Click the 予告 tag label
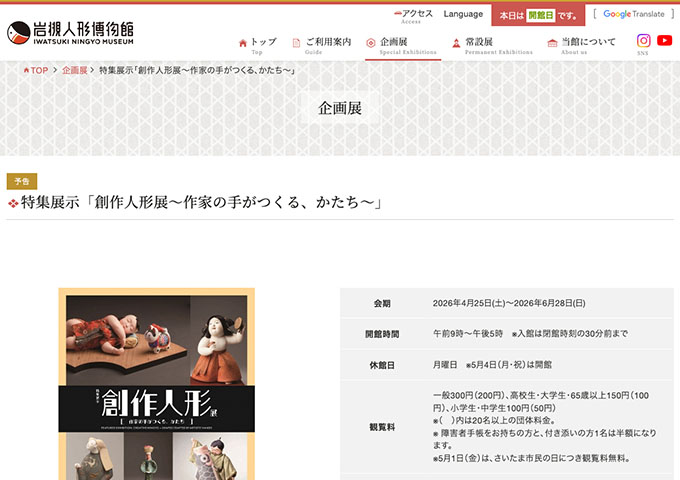Image resolution: width=680 pixels, height=480 pixels. (x=22, y=181)
